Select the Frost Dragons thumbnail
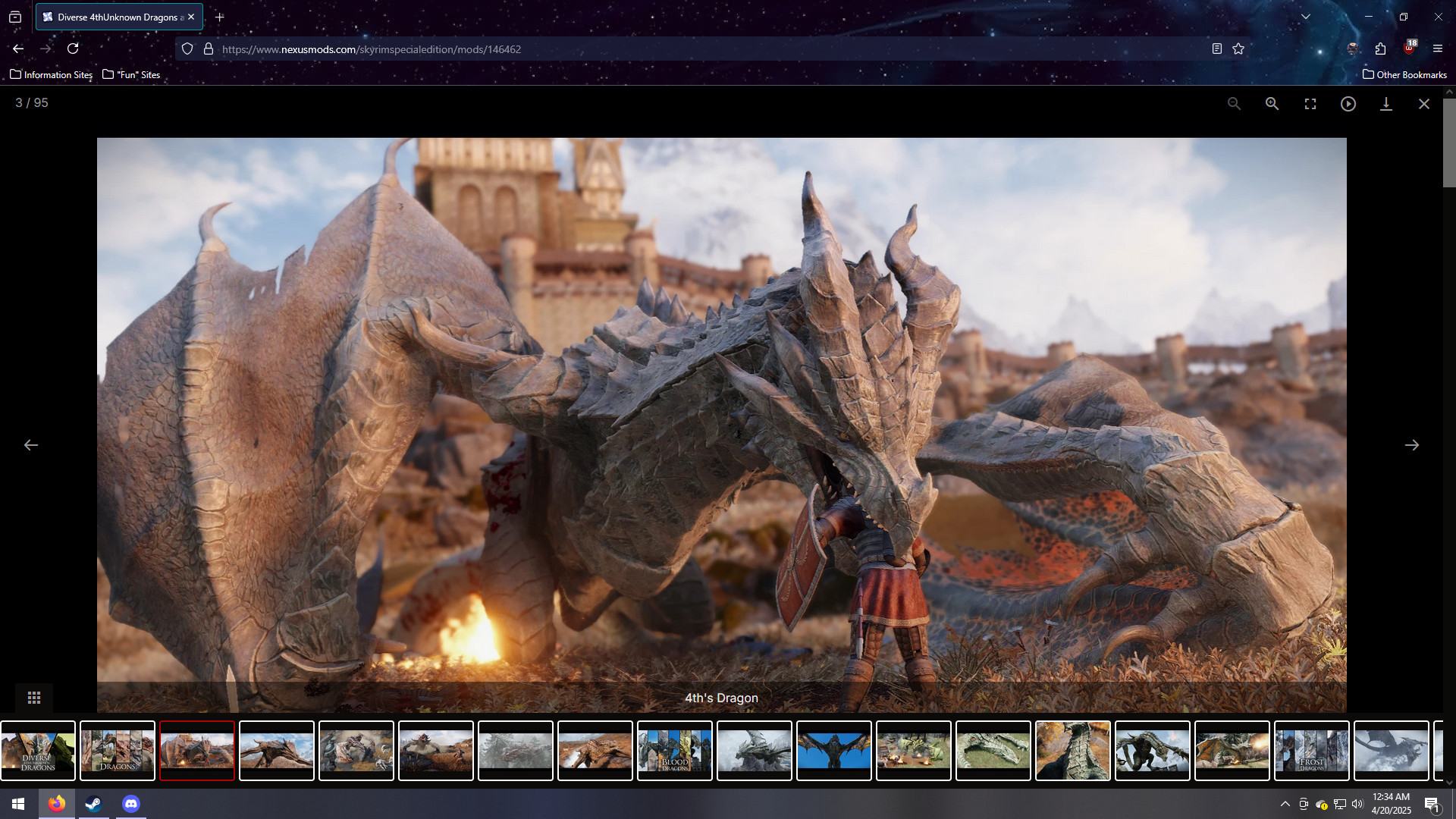 click(x=1311, y=751)
